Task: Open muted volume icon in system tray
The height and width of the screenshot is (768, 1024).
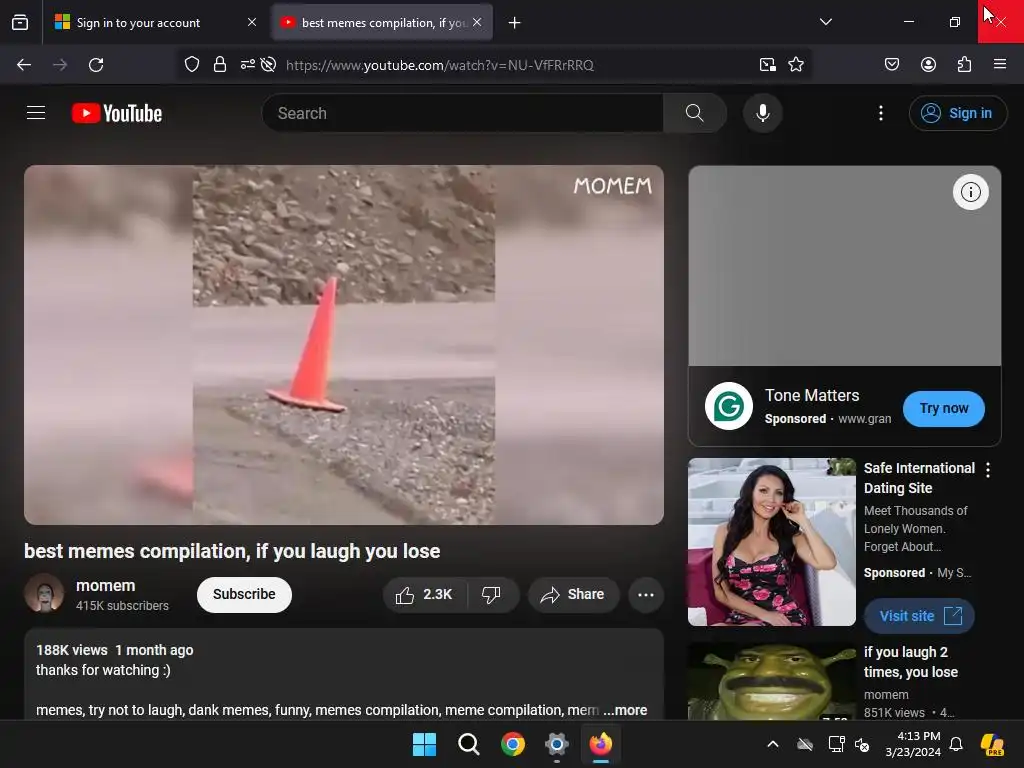Action: coord(862,744)
